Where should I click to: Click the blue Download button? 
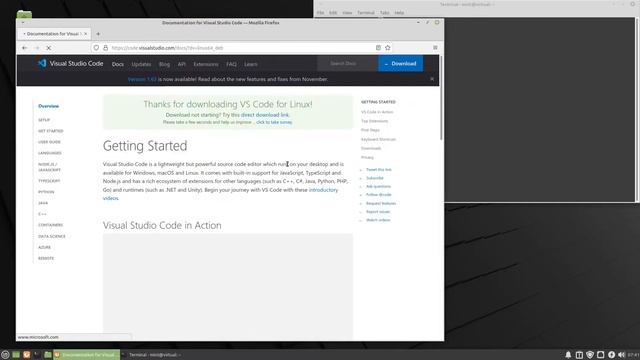(400, 64)
